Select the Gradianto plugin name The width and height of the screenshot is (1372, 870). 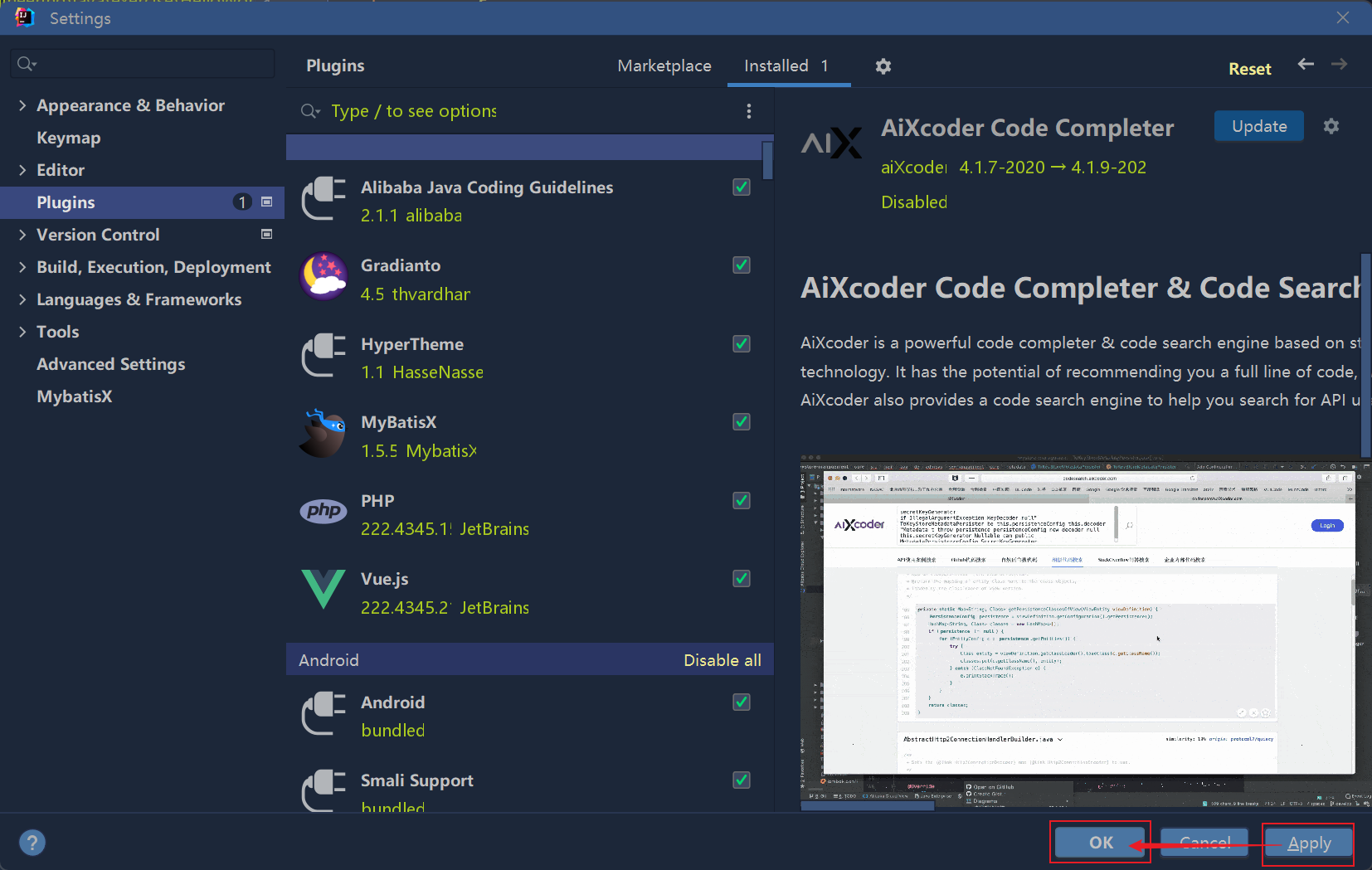pyautogui.click(x=401, y=265)
